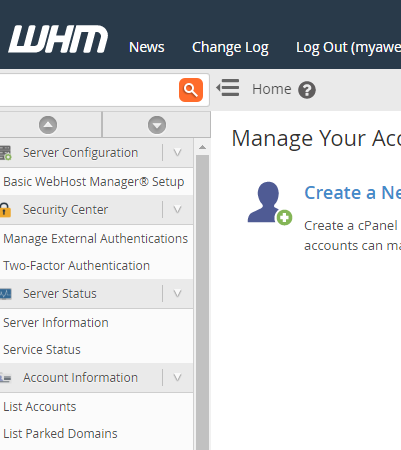
Task: Open the Change Log menu item
Action: [230, 48]
